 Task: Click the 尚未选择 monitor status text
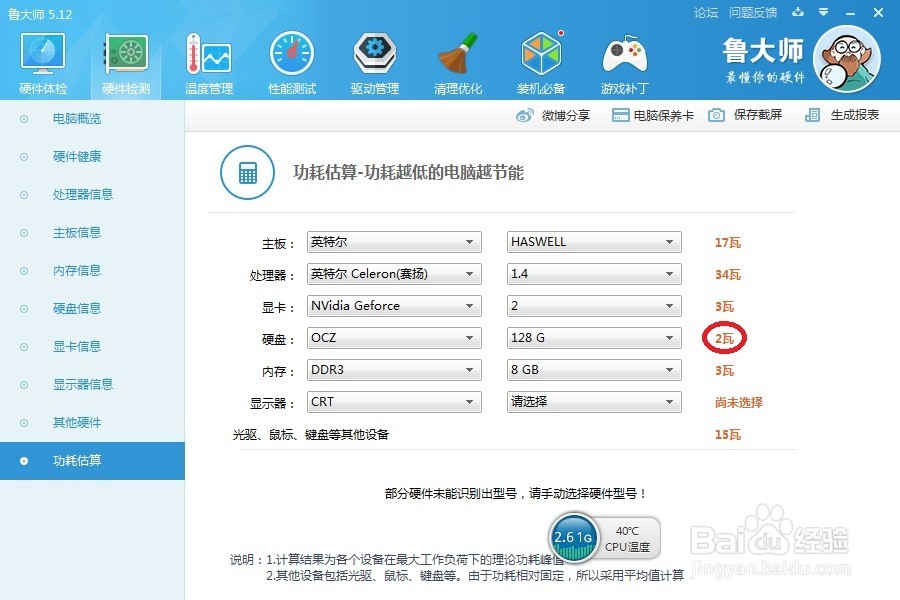[739, 402]
